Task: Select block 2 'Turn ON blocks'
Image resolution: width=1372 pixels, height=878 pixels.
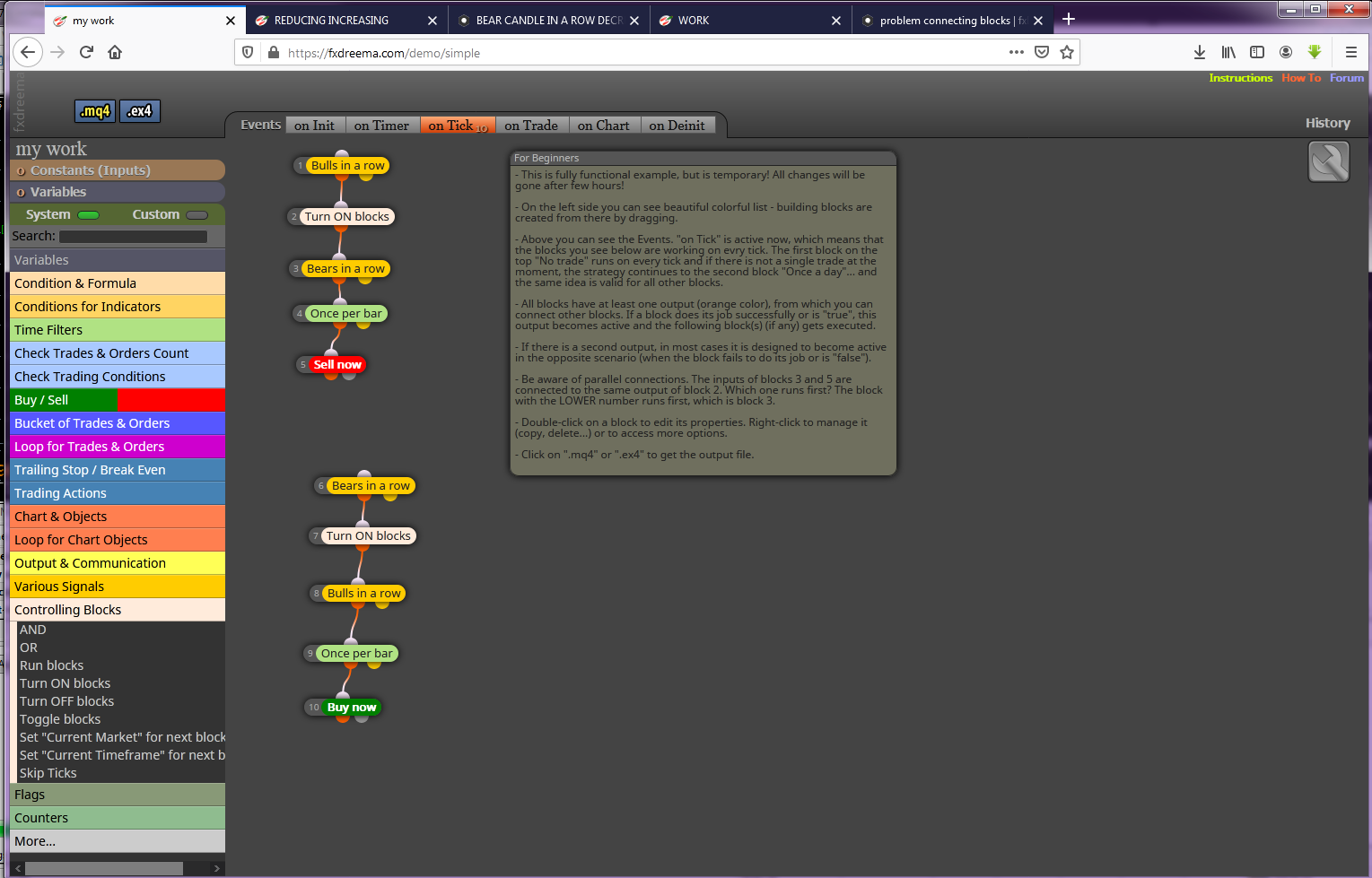Action: click(x=346, y=216)
